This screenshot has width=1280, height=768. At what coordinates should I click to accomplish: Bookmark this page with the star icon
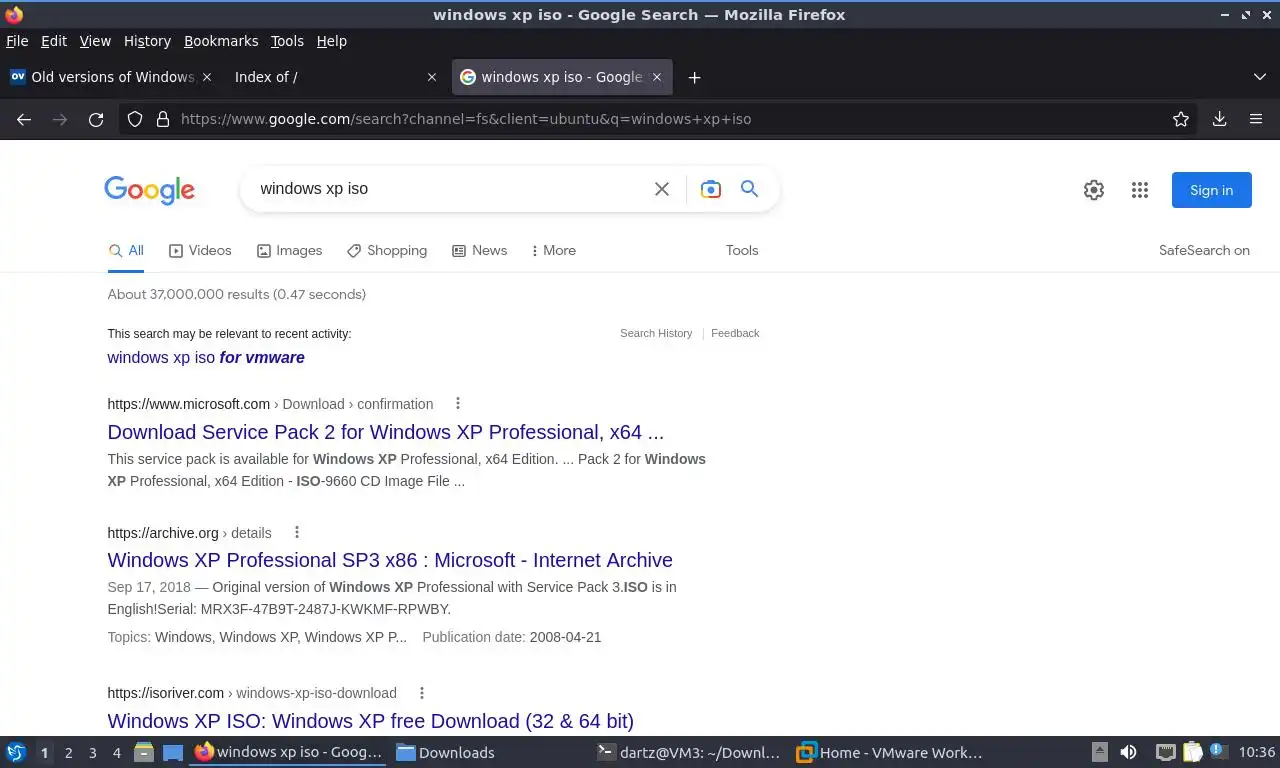[1181, 119]
